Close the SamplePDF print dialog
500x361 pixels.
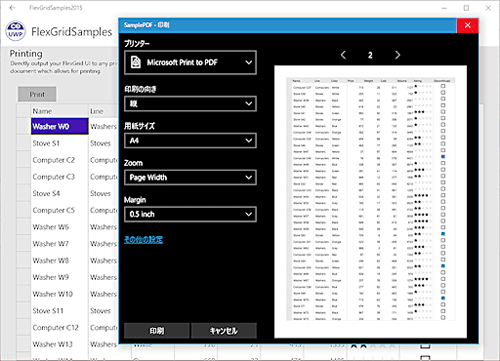467,25
